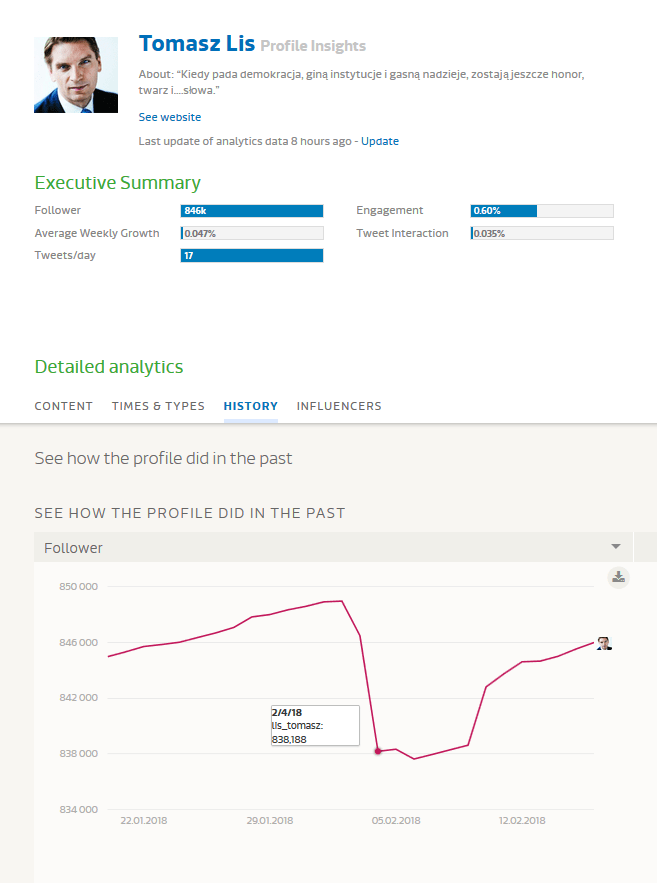Open the See website link
The width and height of the screenshot is (657, 883).
[170, 117]
